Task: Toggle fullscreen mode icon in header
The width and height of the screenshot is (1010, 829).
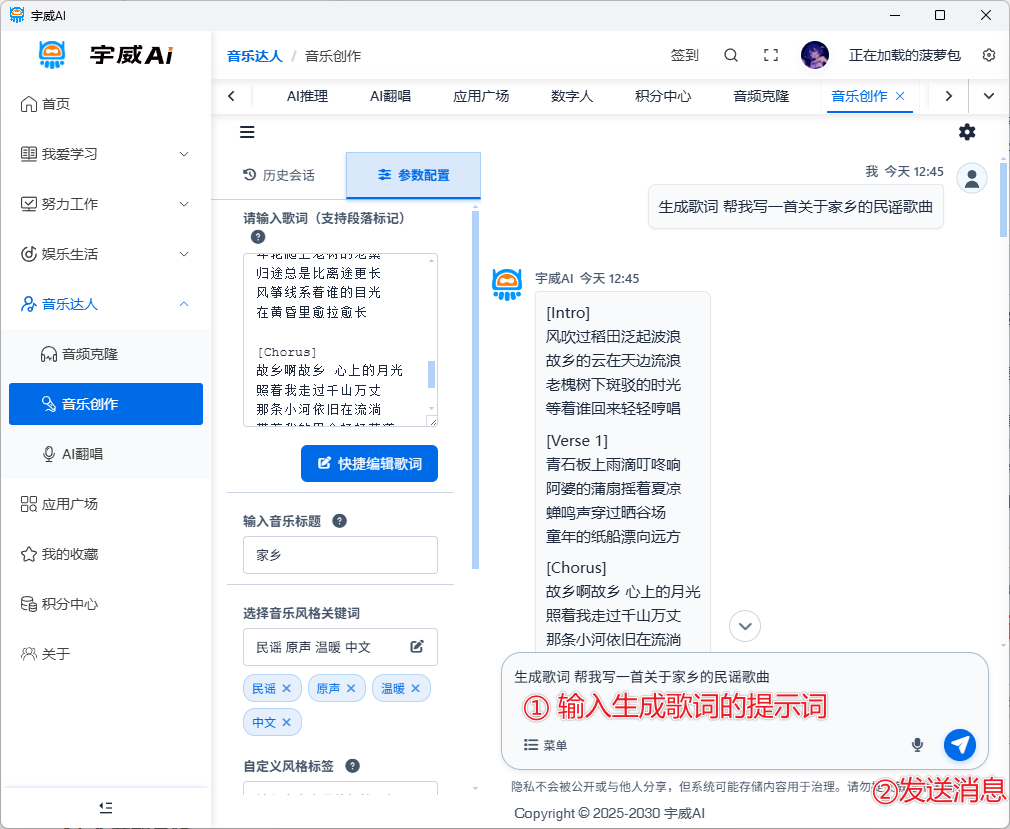Action: [771, 55]
